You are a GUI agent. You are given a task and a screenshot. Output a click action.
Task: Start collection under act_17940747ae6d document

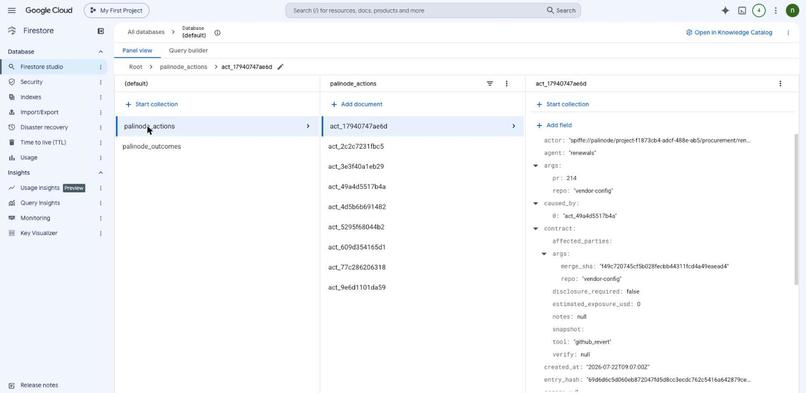[x=563, y=104]
